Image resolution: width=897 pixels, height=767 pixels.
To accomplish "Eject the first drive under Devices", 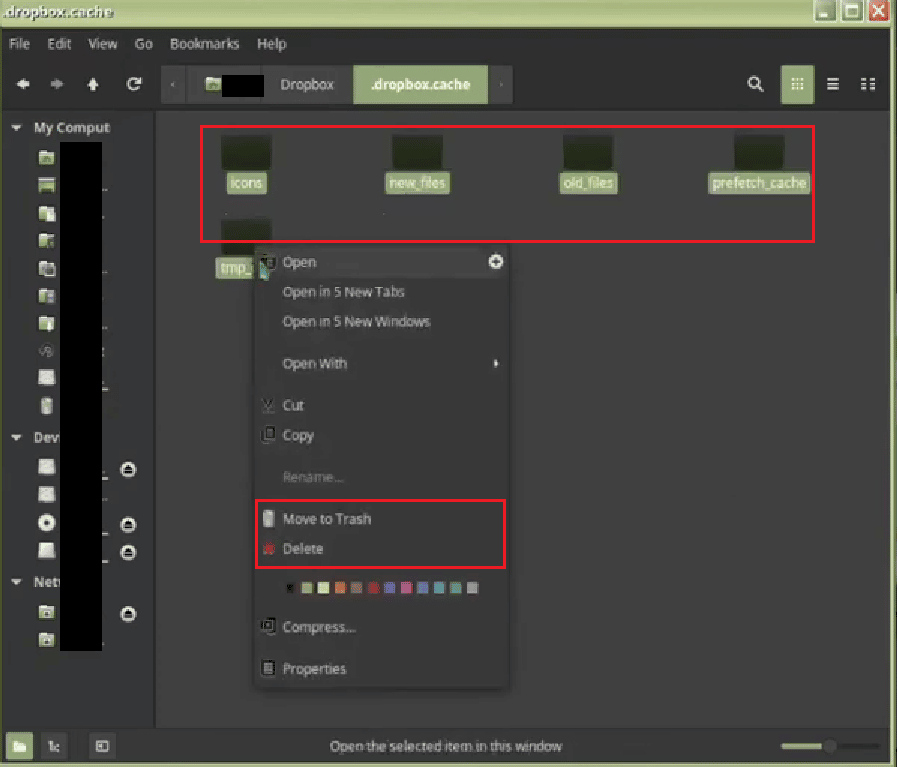I will 128,470.
